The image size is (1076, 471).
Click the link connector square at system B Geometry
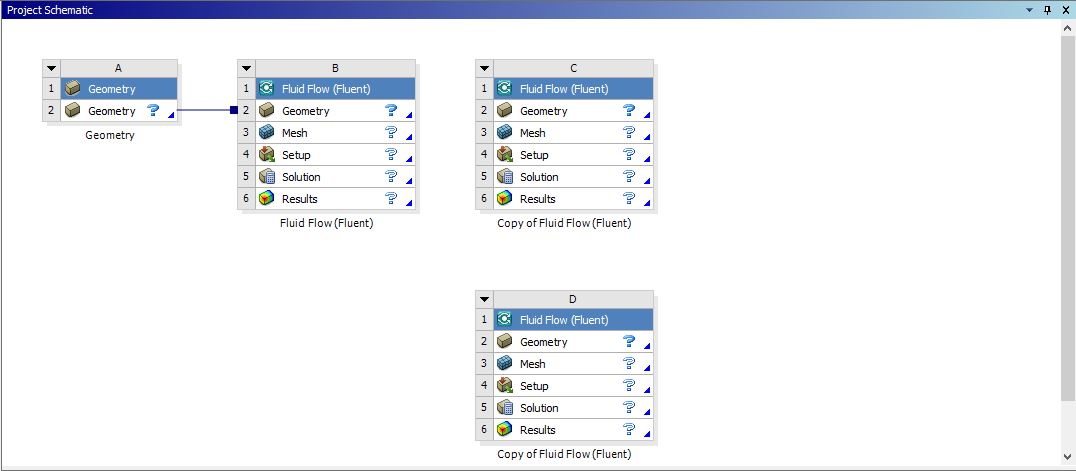234,110
